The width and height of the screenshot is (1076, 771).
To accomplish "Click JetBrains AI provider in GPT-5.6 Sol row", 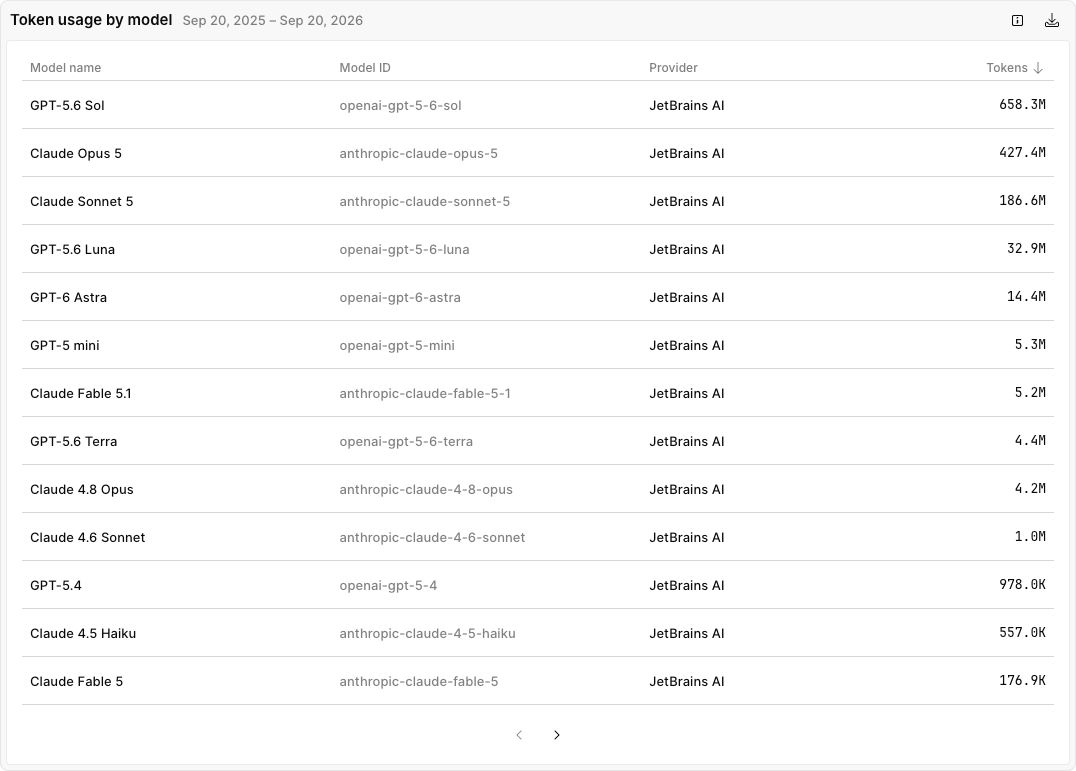I will point(687,106).
